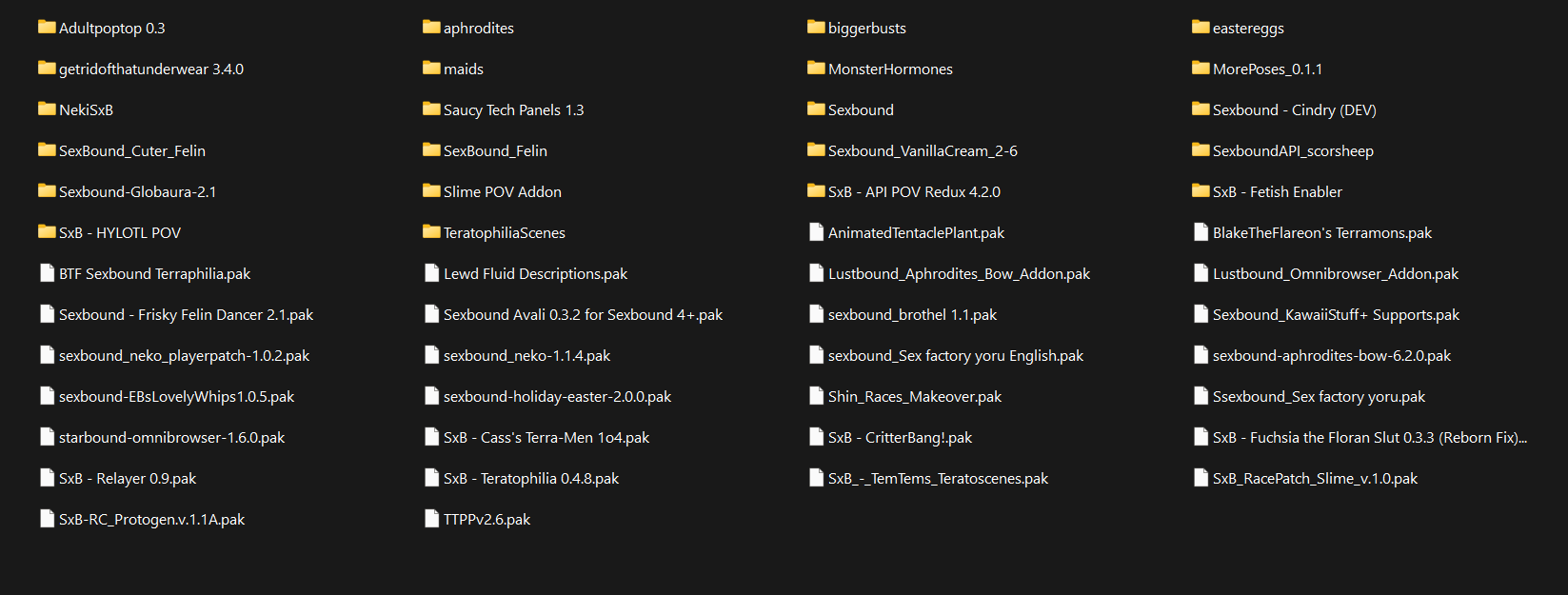Viewport: 1568px width, 595px height.
Task: Select the 'sexbound-aphrodites-bow-6.2.0.pak' file name
Action: tap(1332, 356)
